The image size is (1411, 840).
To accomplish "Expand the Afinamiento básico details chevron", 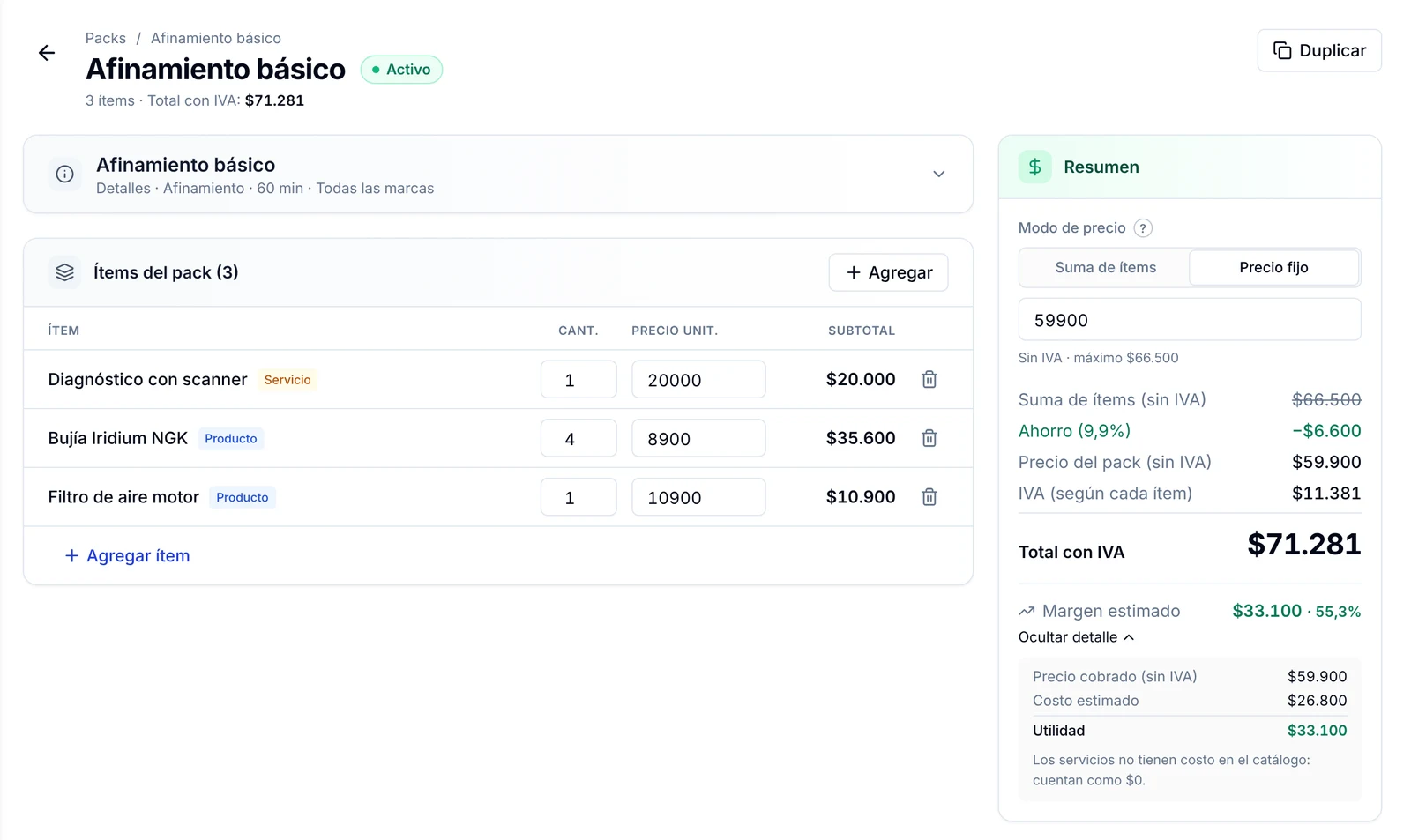I will pos(939,174).
